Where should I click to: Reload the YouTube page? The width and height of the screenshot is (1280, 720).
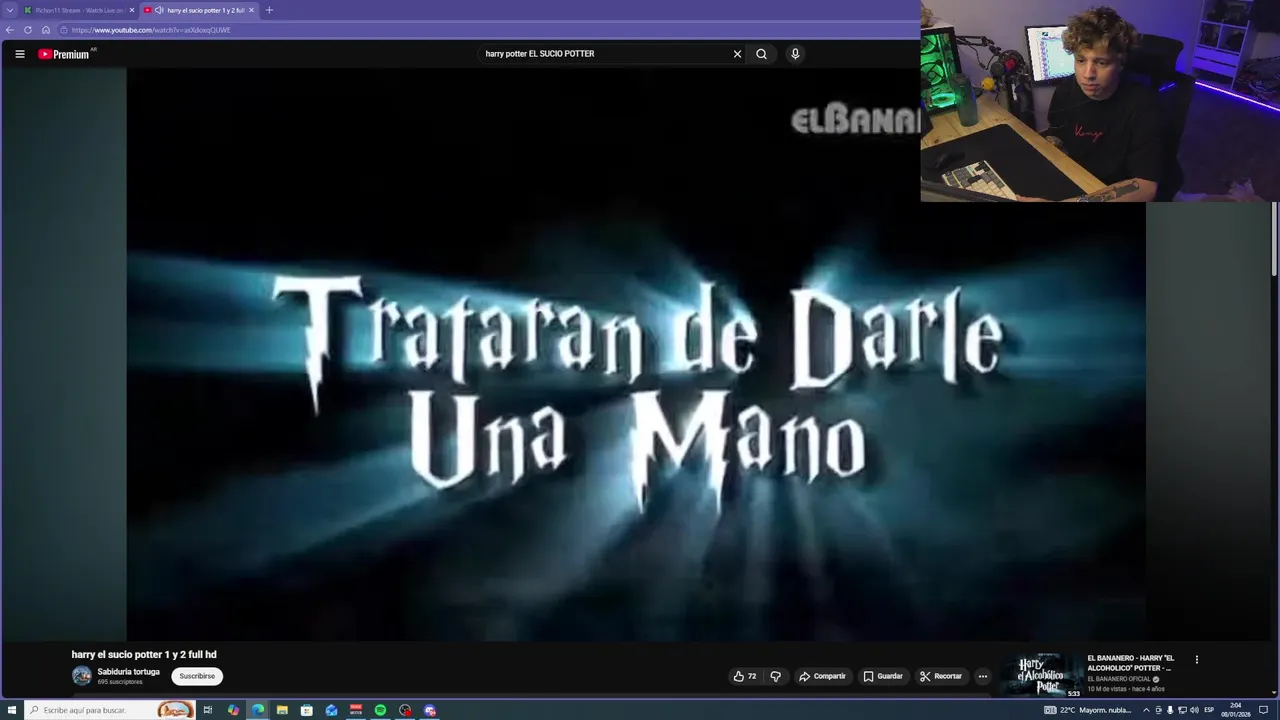(x=28, y=30)
